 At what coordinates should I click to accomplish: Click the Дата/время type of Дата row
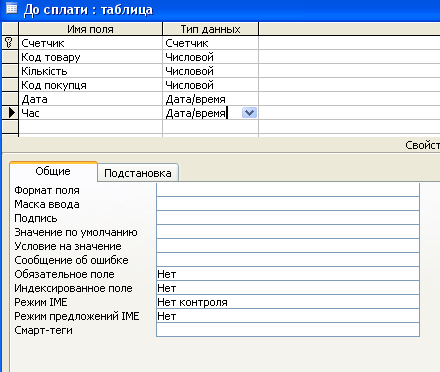pyautogui.click(x=210, y=99)
